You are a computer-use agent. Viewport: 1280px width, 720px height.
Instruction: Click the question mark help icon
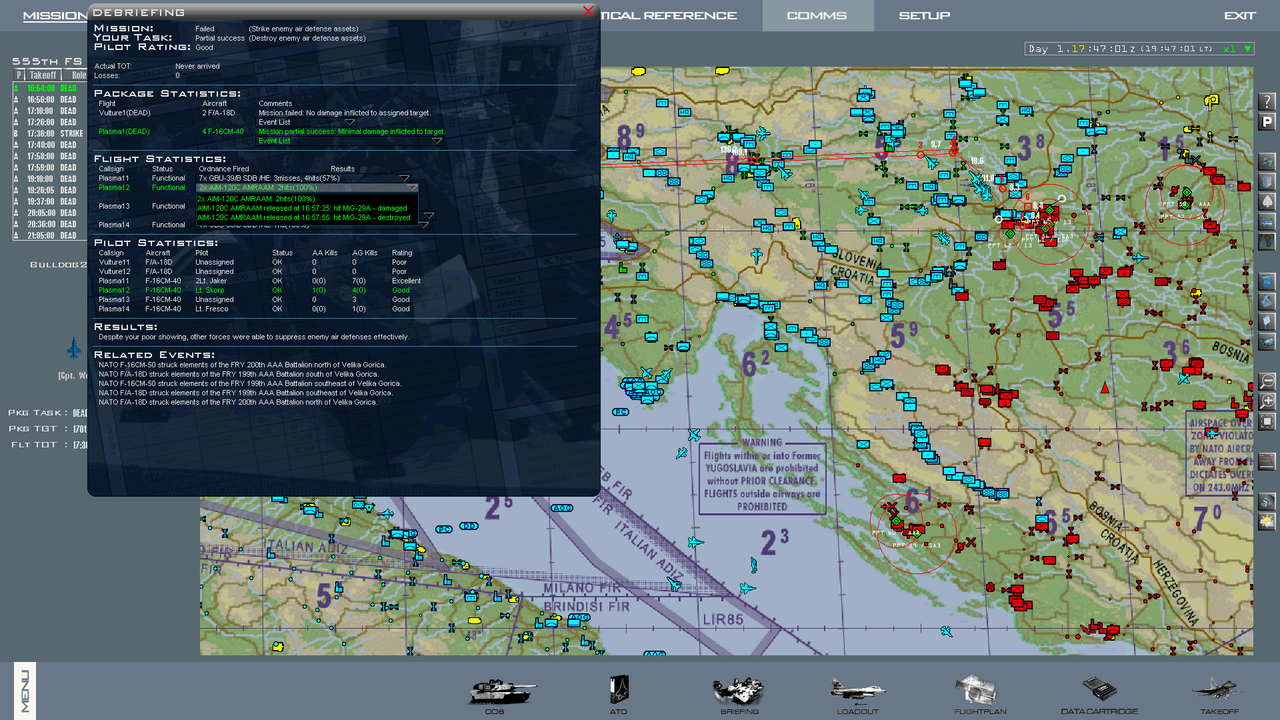tap(1267, 102)
